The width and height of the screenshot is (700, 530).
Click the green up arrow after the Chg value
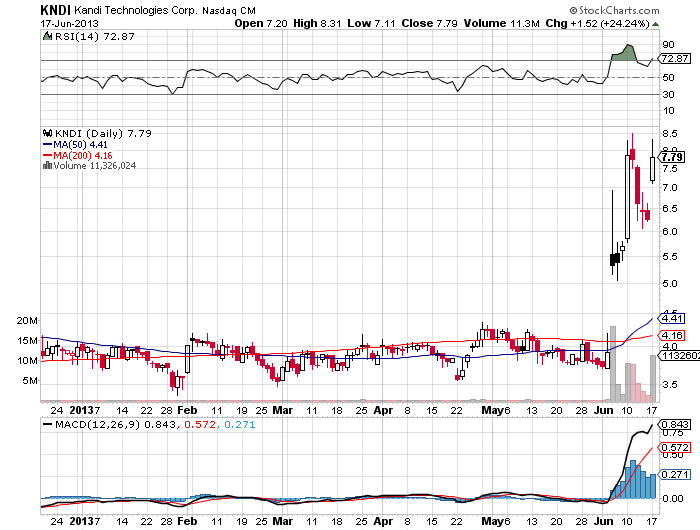[x=655, y=24]
